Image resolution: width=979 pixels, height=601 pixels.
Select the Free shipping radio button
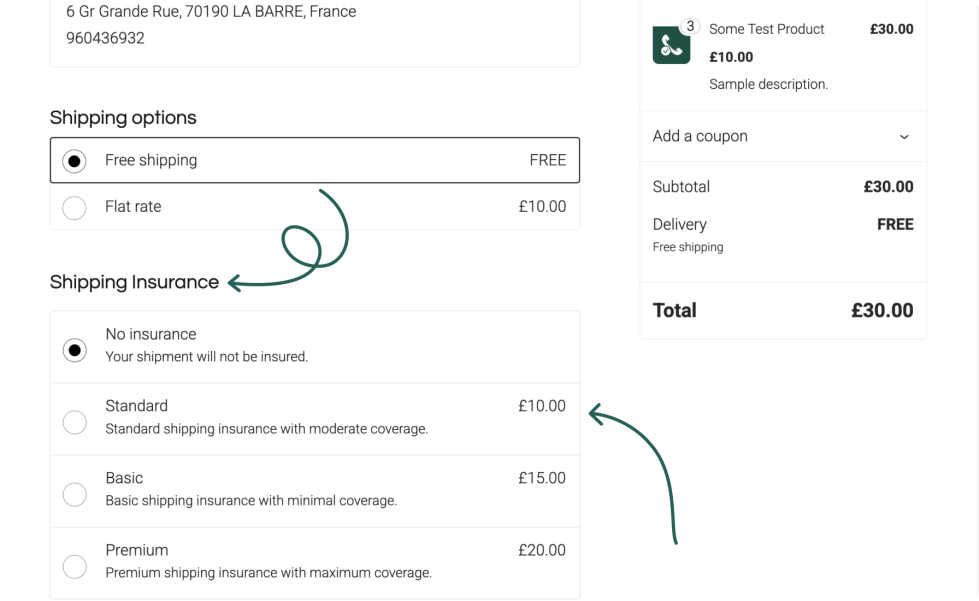[x=74, y=161]
